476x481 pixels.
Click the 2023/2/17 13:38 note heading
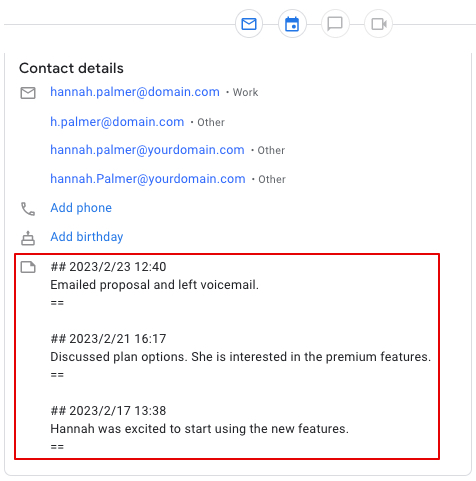pyautogui.click(x=108, y=411)
